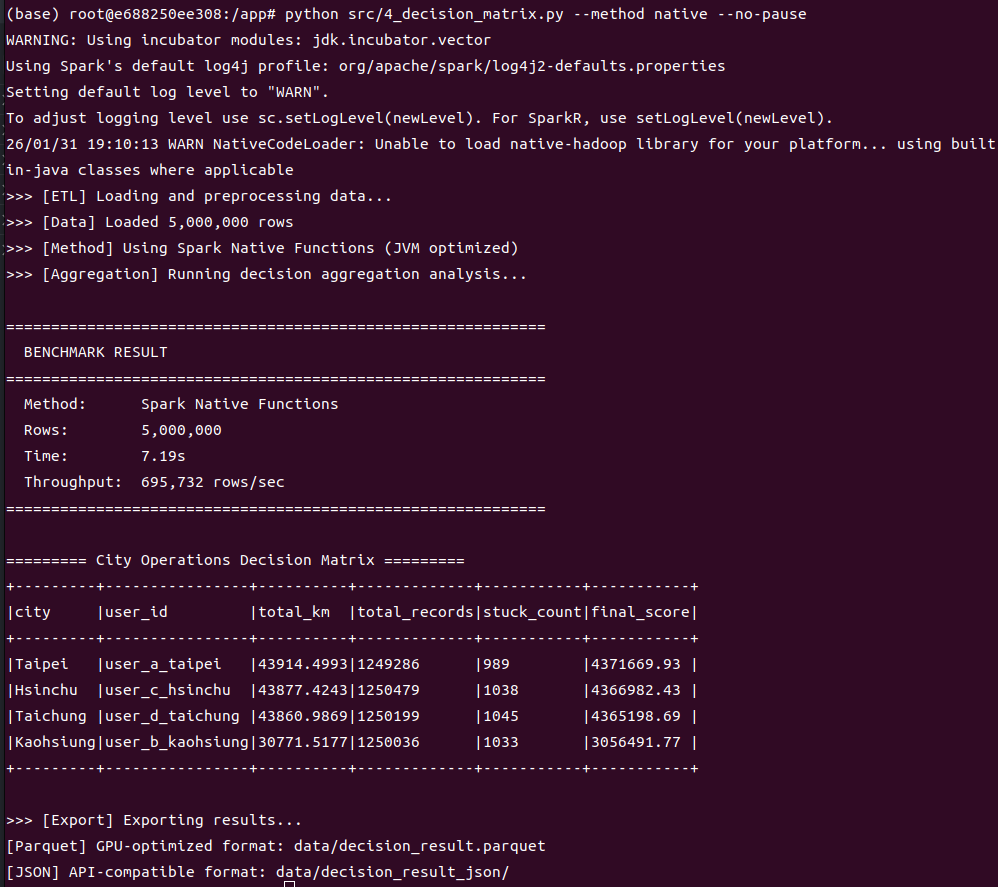The width and height of the screenshot is (998, 887).
Task: Click total_km value '43877.4243'
Action: [x=303, y=690]
